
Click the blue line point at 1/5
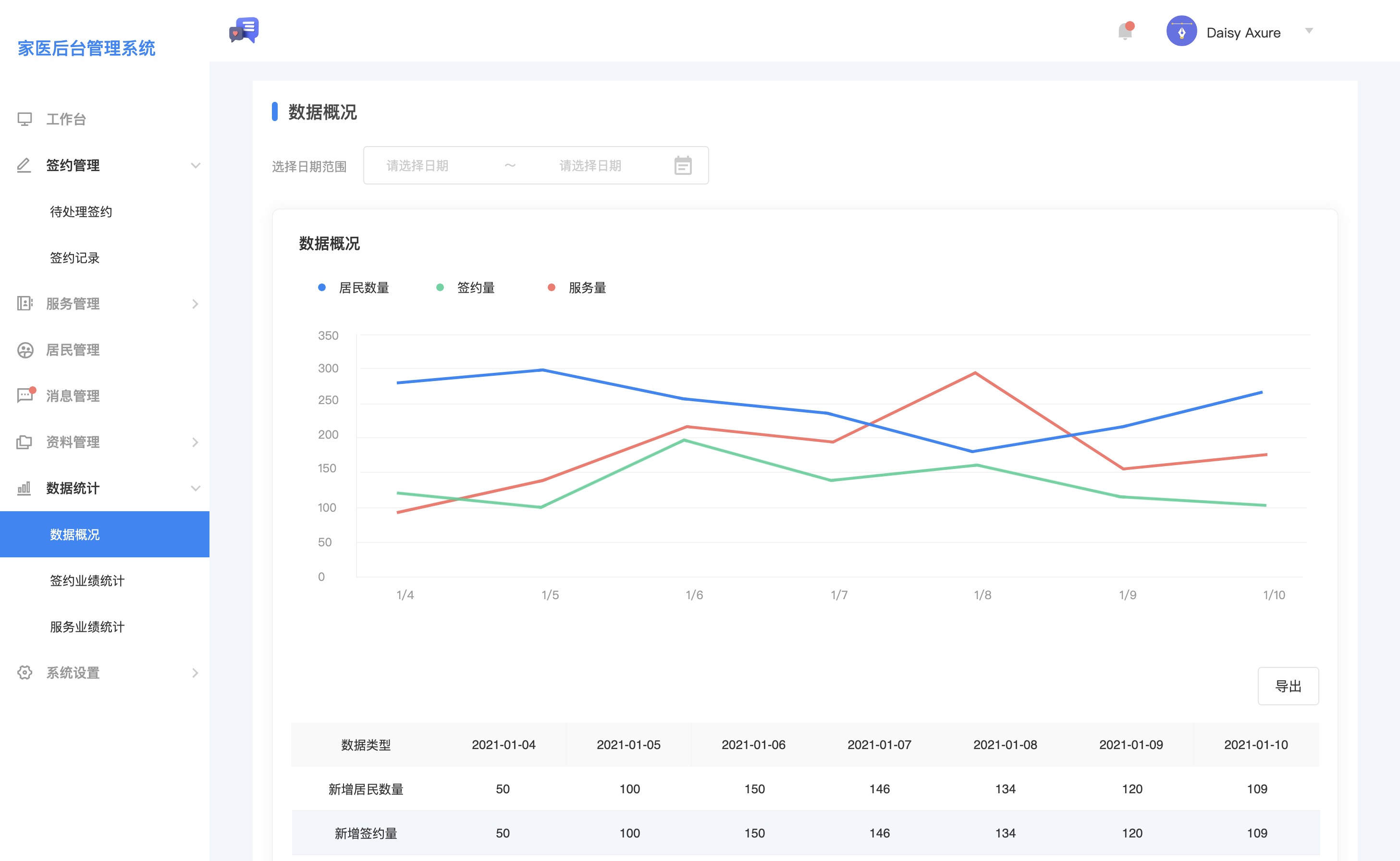(543, 370)
